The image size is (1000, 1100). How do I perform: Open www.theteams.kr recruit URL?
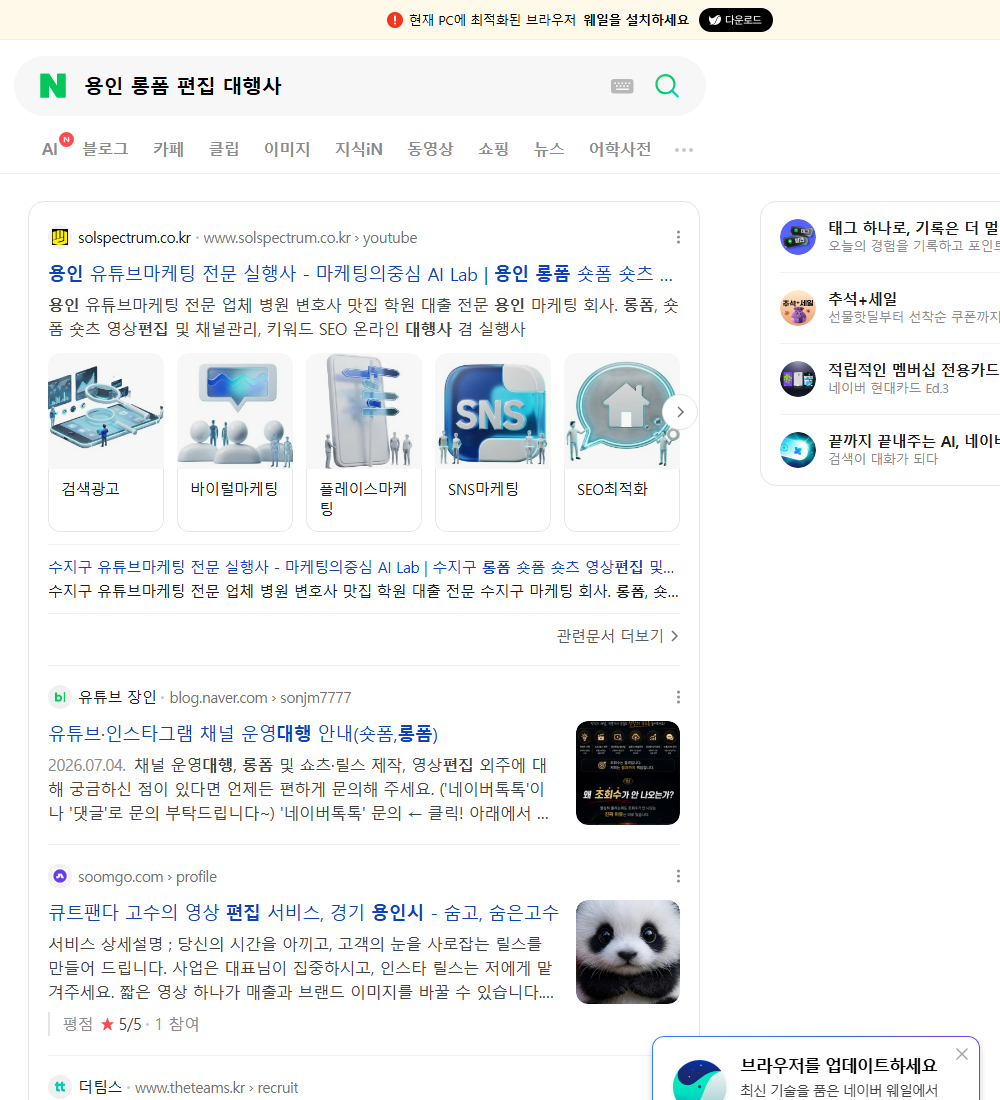216,1087
